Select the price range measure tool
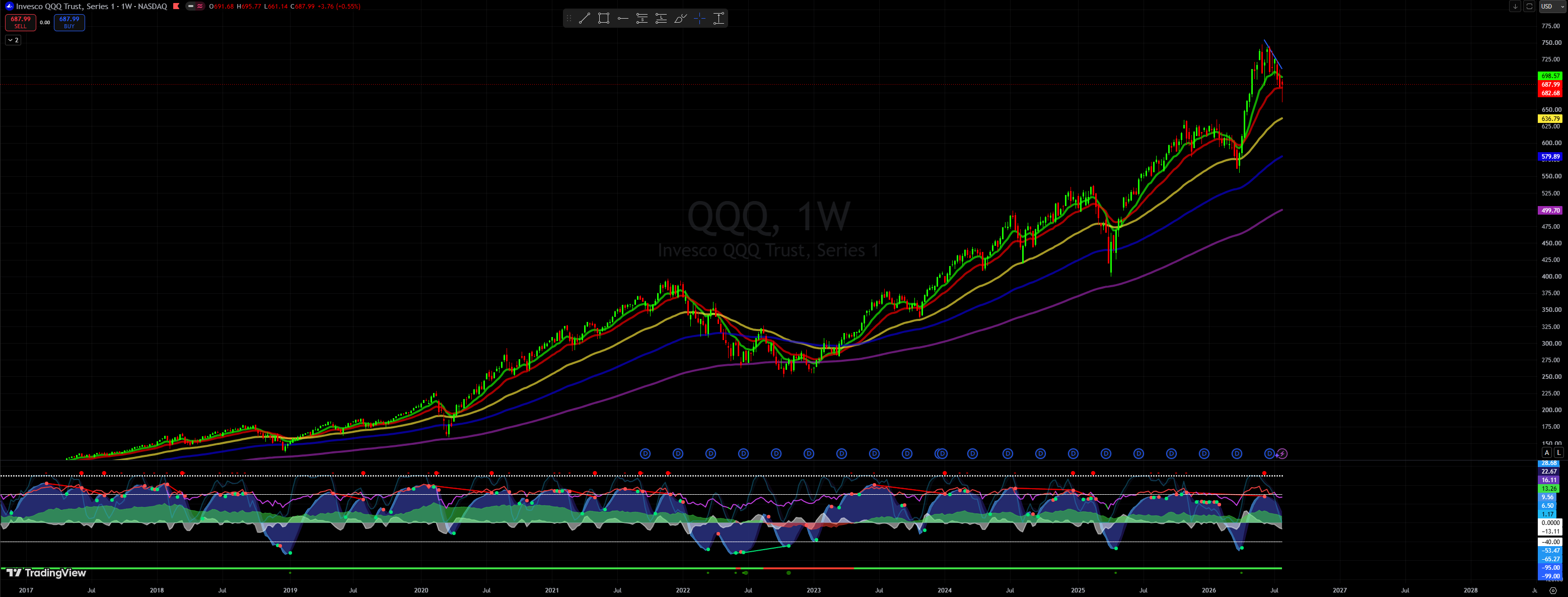Screen dimensions: 1568x597 click(719, 18)
